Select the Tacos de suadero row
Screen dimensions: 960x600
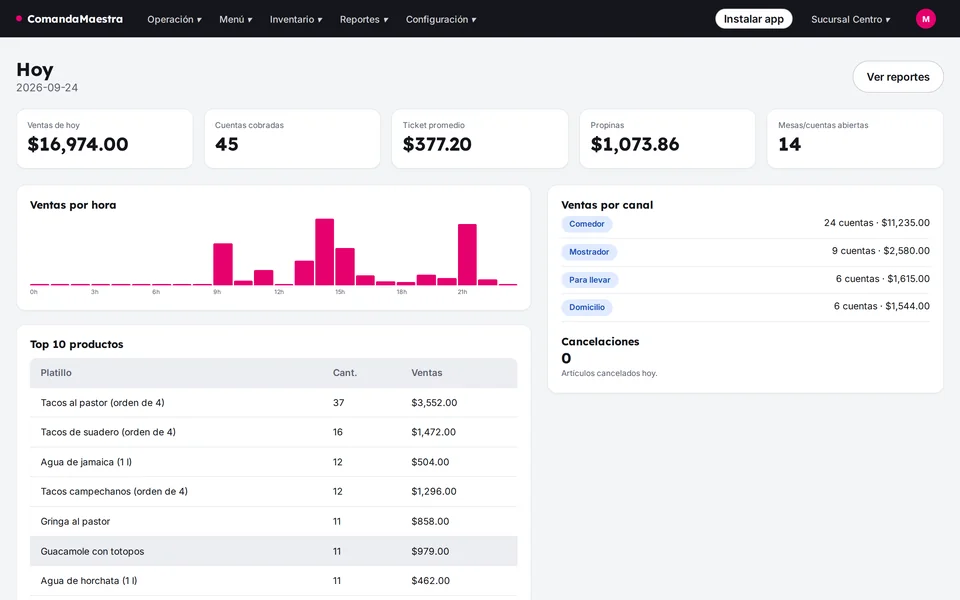[274, 432]
